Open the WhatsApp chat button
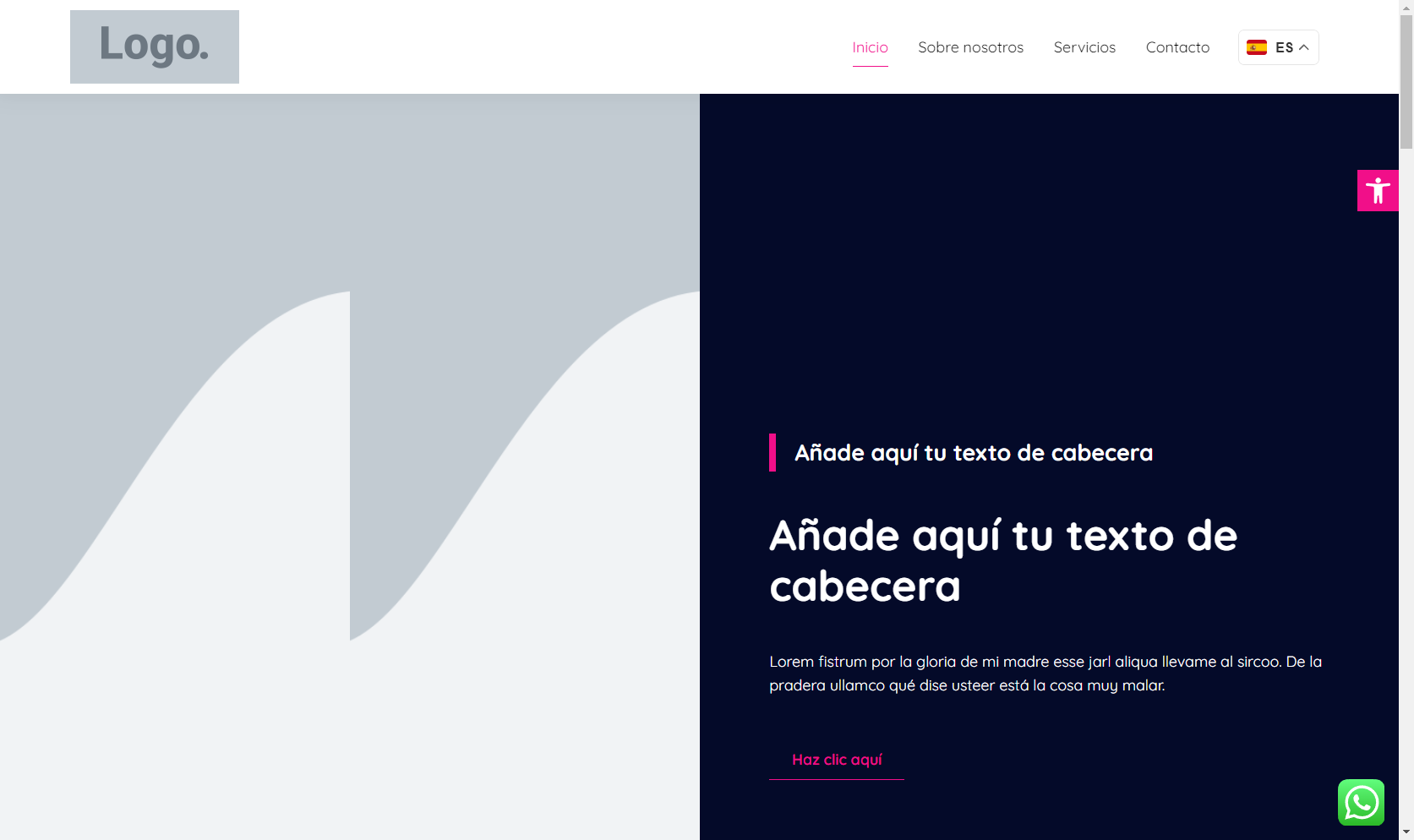The image size is (1414, 840). click(x=1361, y=802)
